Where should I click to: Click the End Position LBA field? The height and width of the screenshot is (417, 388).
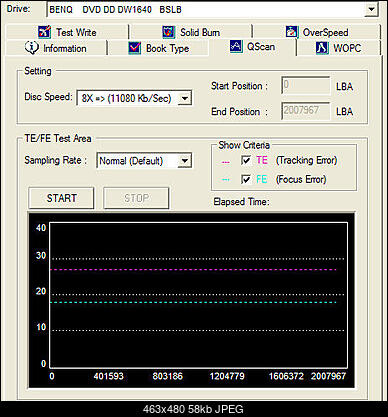(305, 111)
